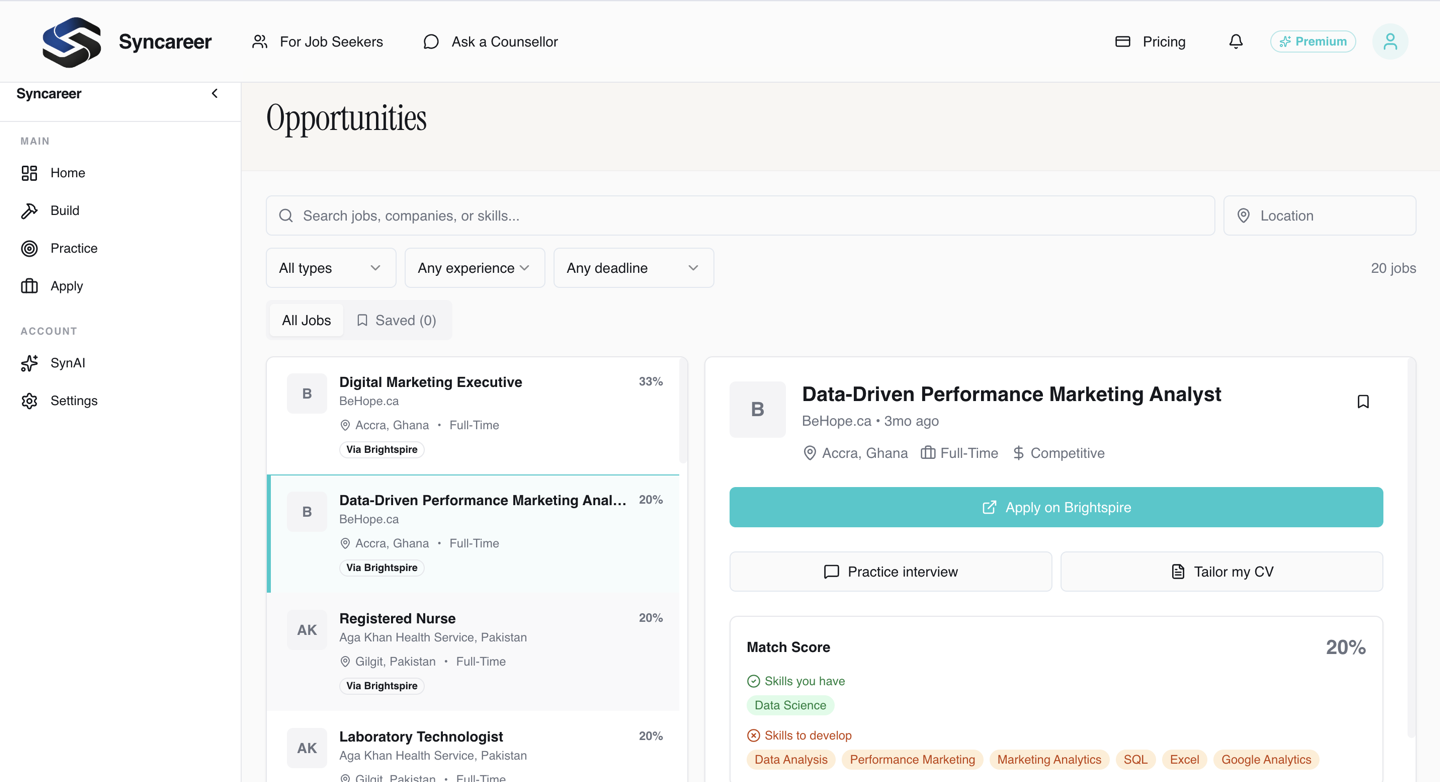This screenshot has width=1440, height=782.
Task: Click the Data Analysis skill tag
Action: 791,760
